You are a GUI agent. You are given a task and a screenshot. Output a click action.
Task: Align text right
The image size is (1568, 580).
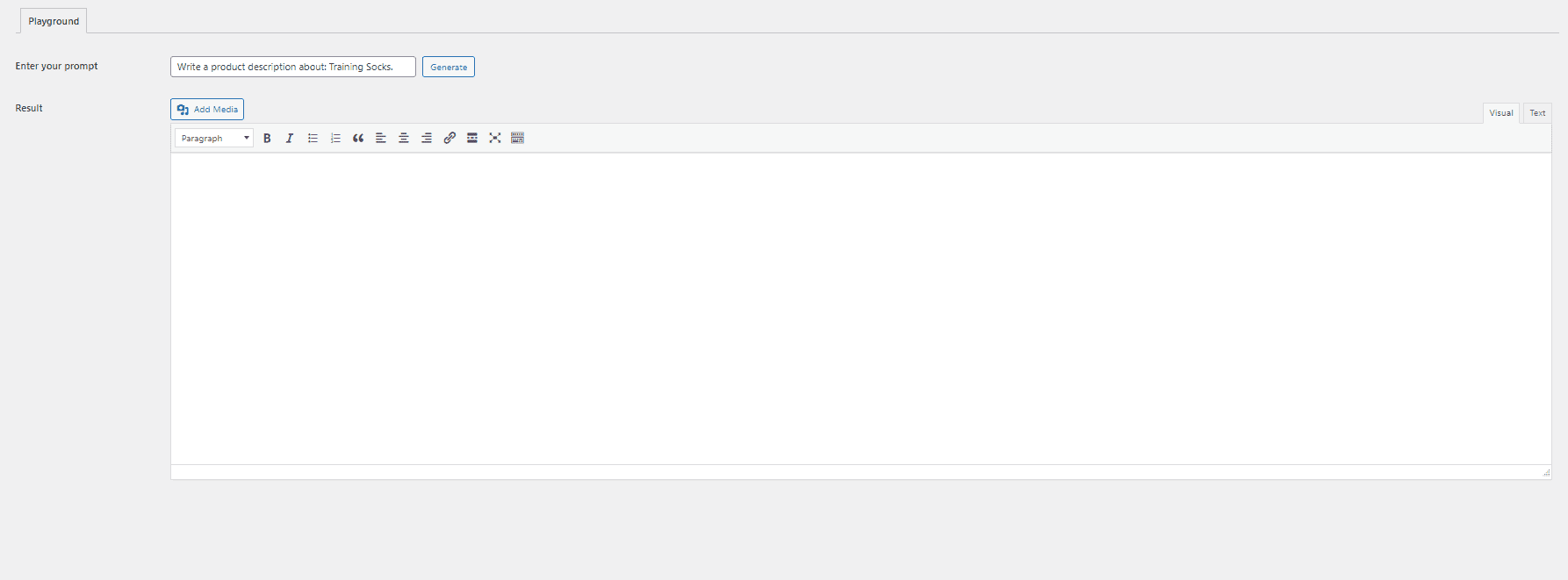tap(427, 138)
